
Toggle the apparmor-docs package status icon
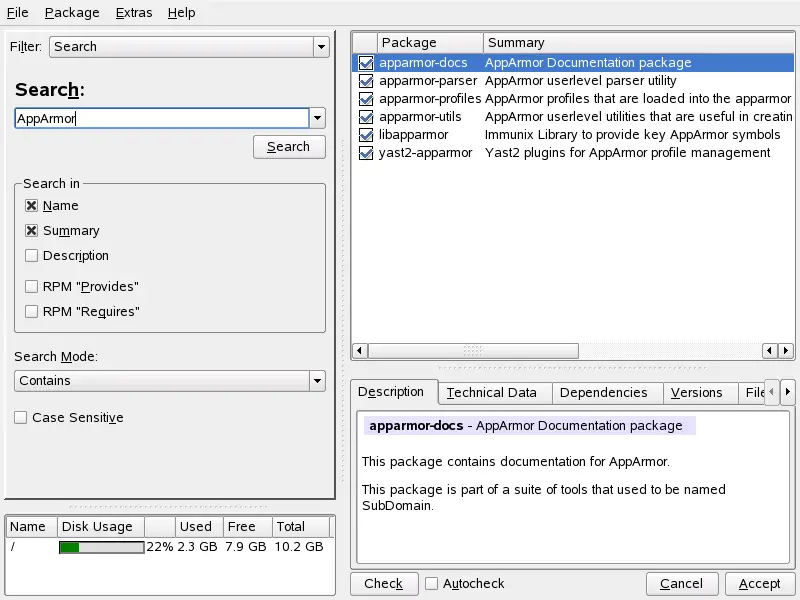(x=366, y=63)
